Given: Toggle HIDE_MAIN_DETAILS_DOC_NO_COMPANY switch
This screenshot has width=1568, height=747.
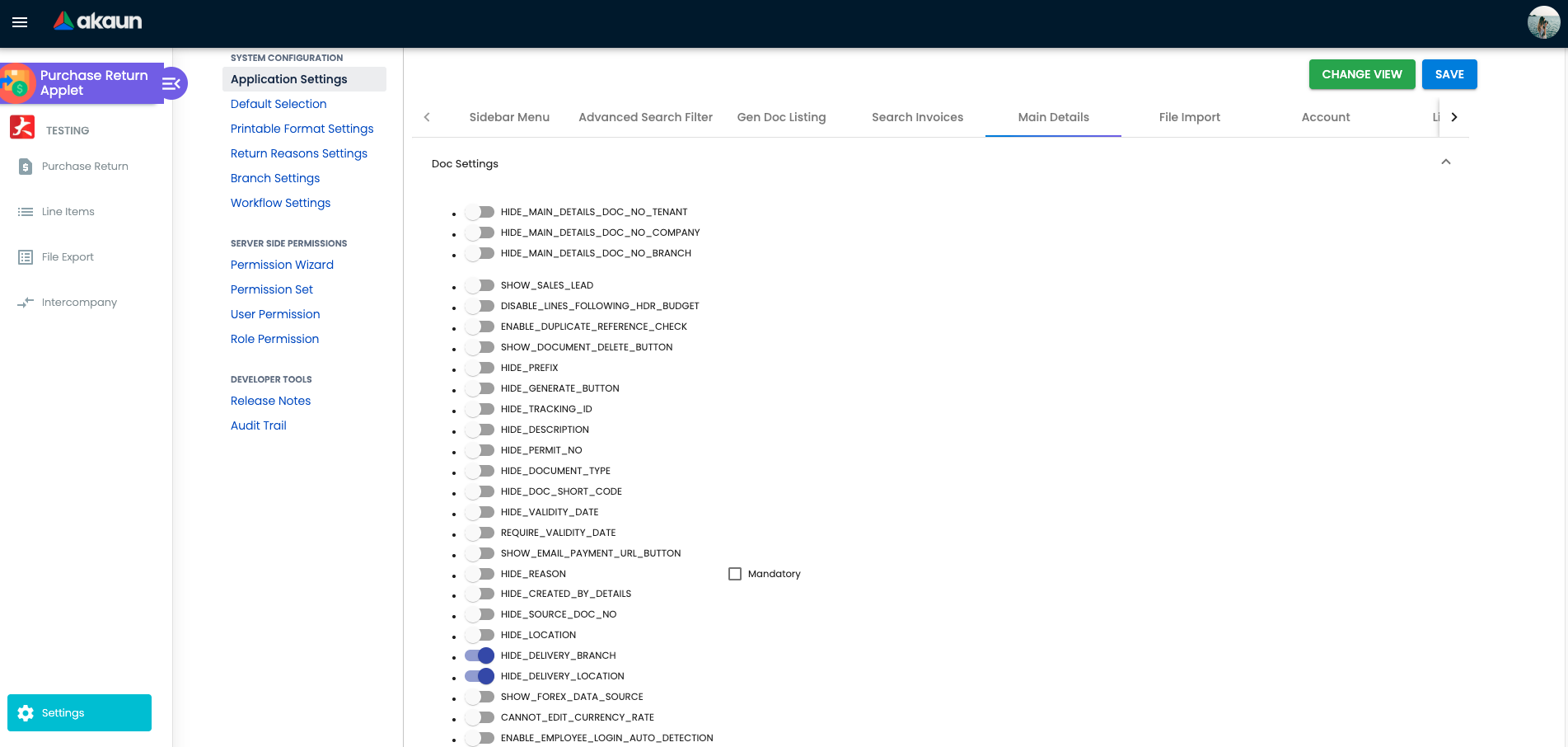Looking at the screenshot, I should pyautogui.click(x=480, y=233).
